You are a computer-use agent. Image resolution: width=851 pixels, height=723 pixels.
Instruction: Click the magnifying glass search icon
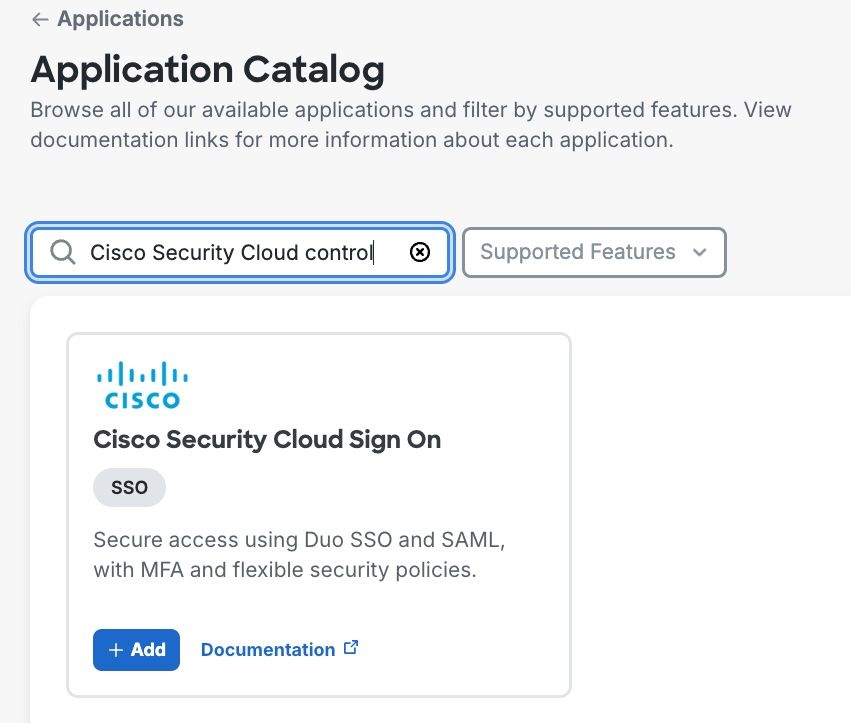(x=62, y=253)
